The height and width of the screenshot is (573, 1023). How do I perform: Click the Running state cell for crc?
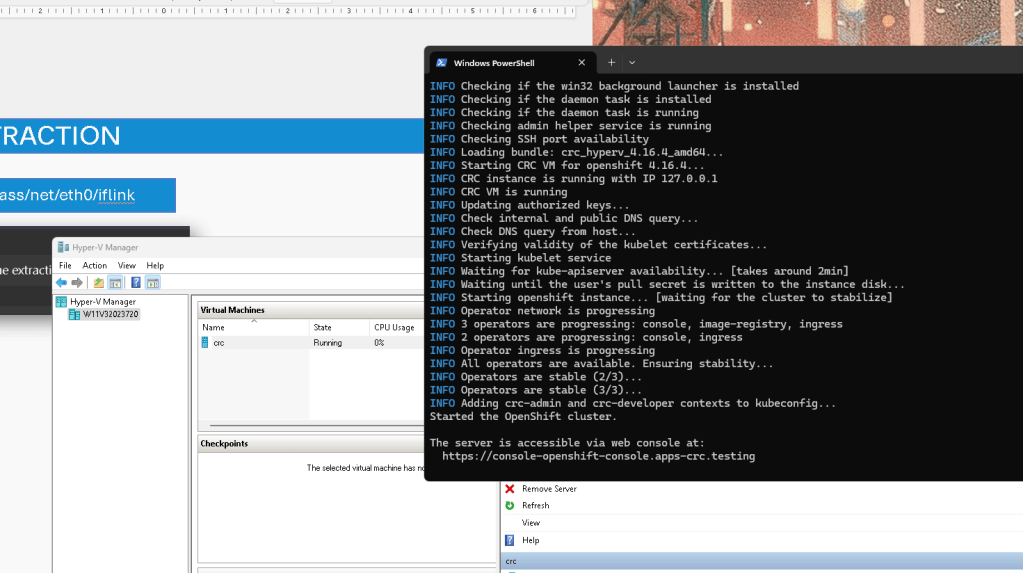[x=328, y=343]
